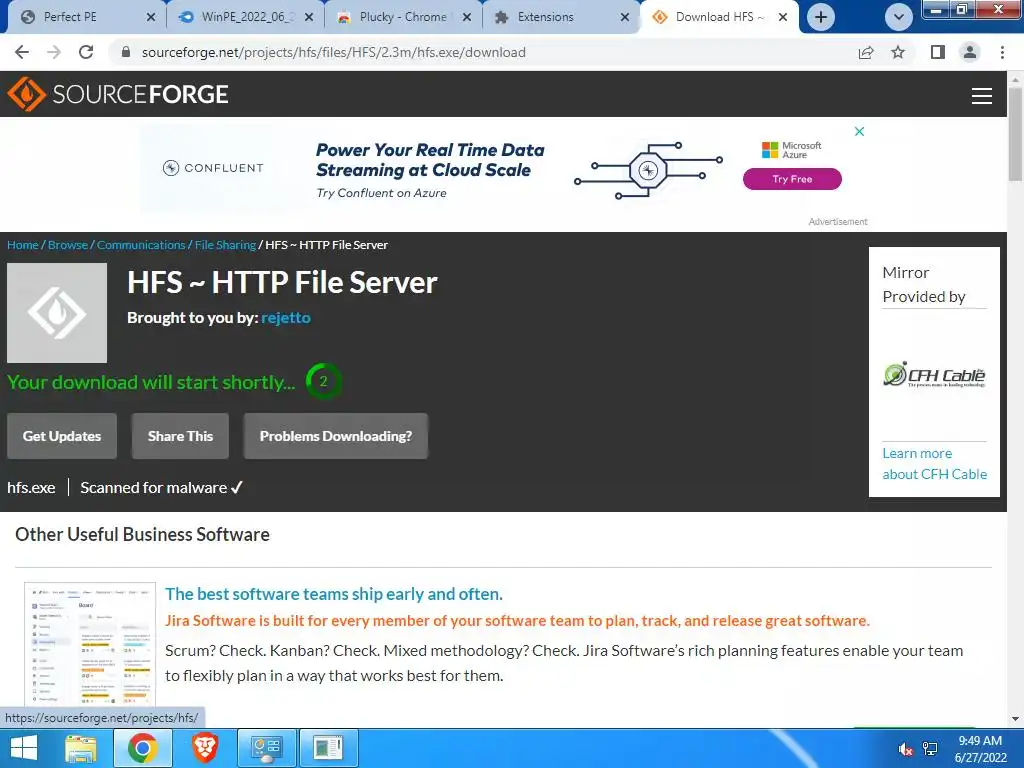The height and width of the screenshot is (768, 1024).
Task: Click the Try Free ad button
Action: [x=792, y=179]
